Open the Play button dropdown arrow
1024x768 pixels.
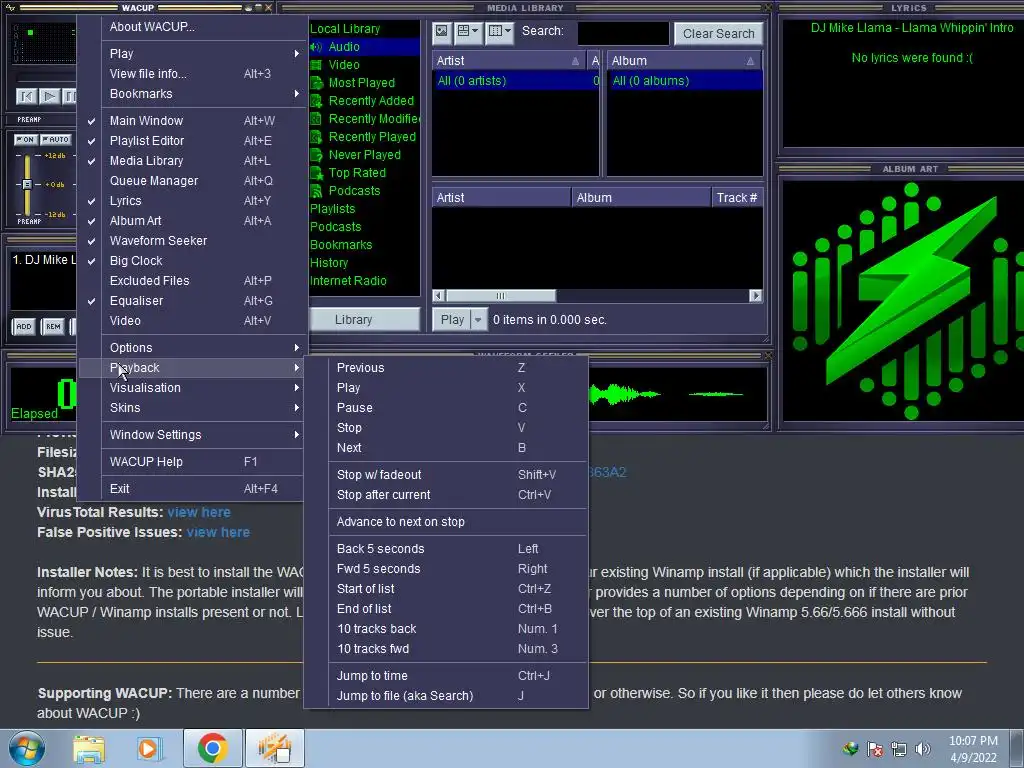(479, 320)
